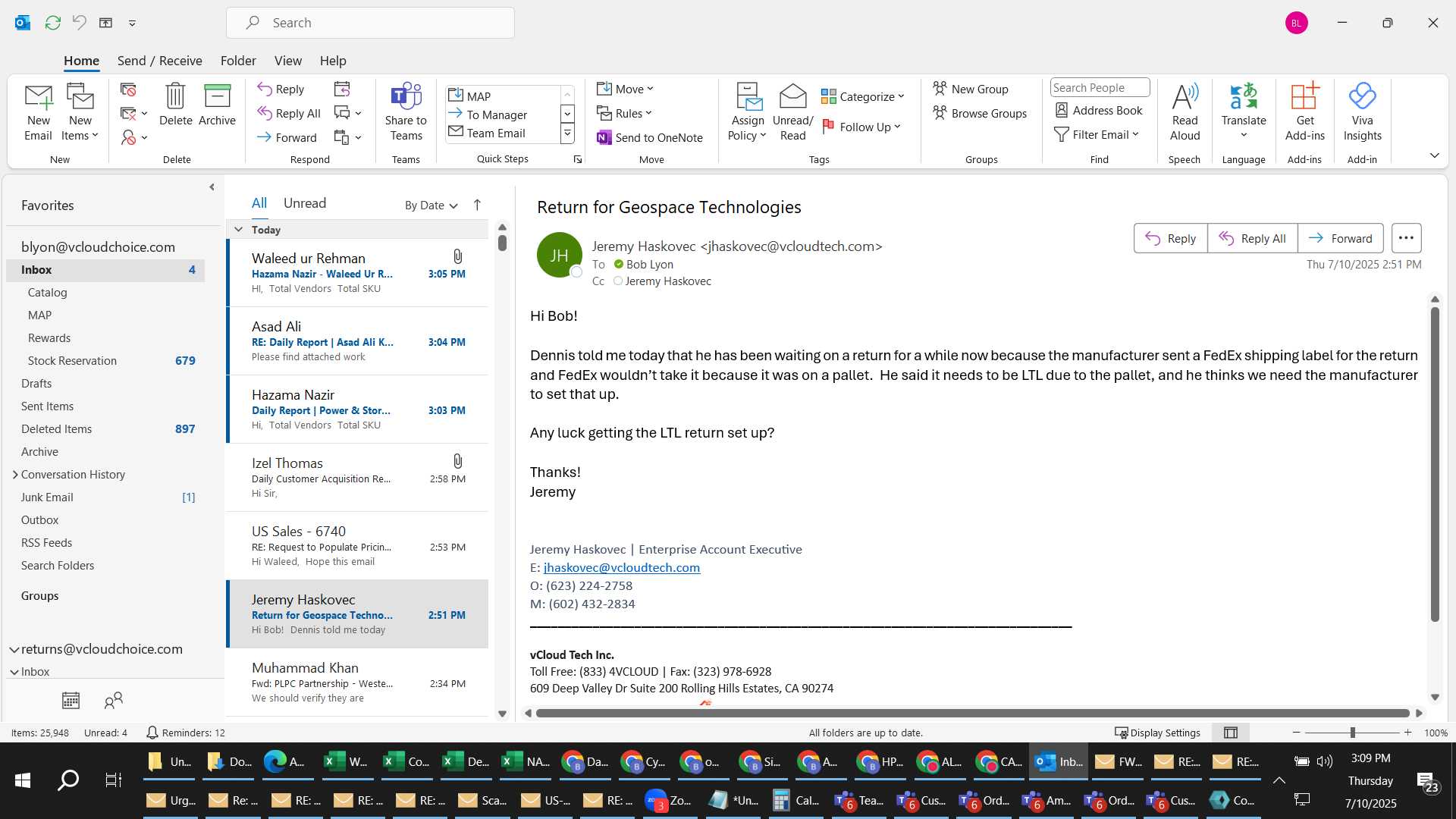Screen dimensions: 1456x819
Task: Collapse the Today message group
Action: tap(238, 229)
